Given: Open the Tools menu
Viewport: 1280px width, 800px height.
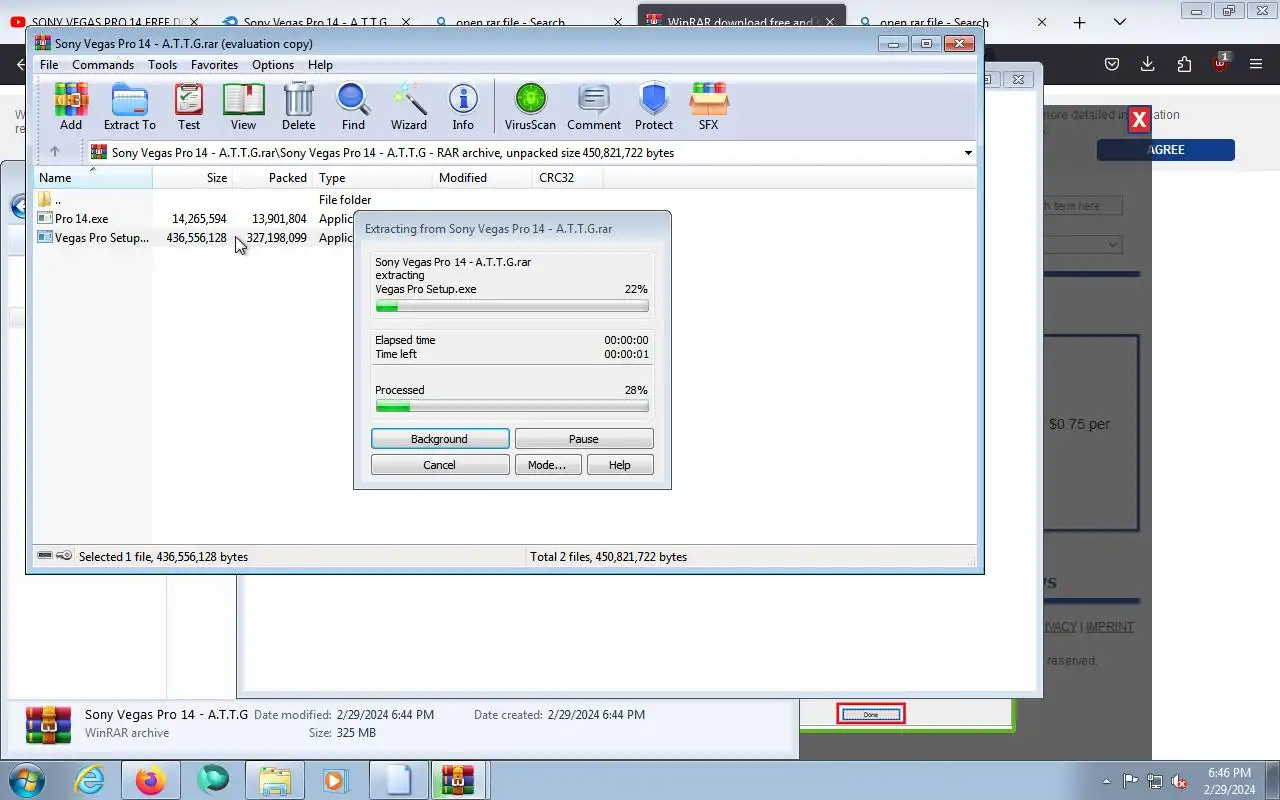Looking at the screenshot, I should (162, 64).
